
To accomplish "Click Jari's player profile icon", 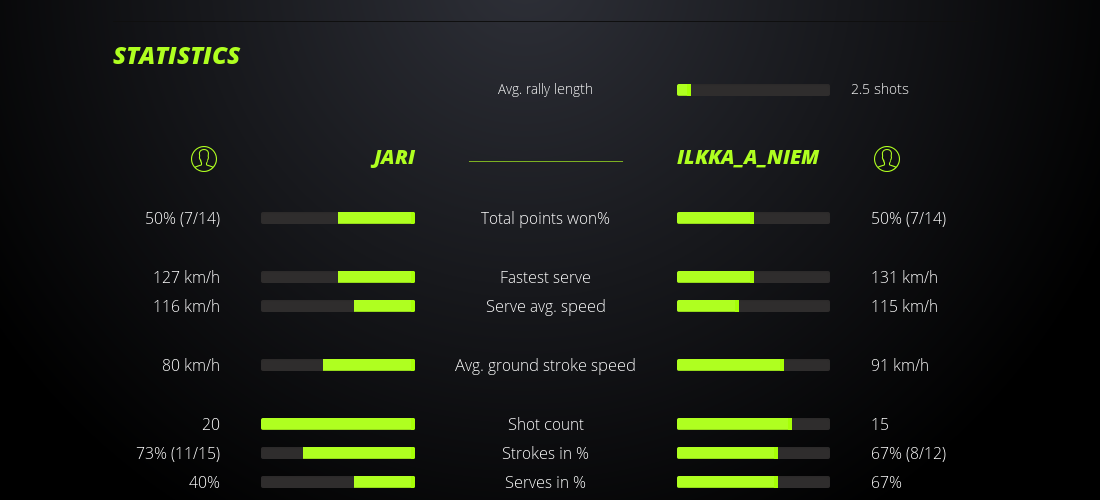I will click(x=204, y=158).
